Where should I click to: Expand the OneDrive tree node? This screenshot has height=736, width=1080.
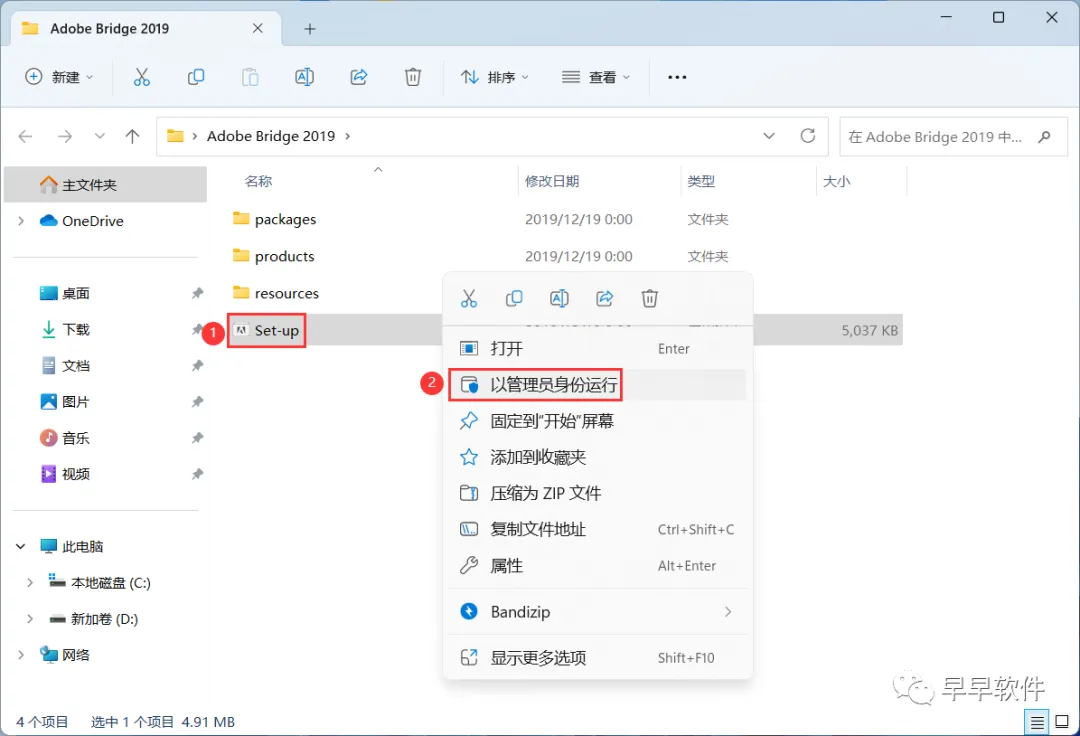[x=21, y=221]
